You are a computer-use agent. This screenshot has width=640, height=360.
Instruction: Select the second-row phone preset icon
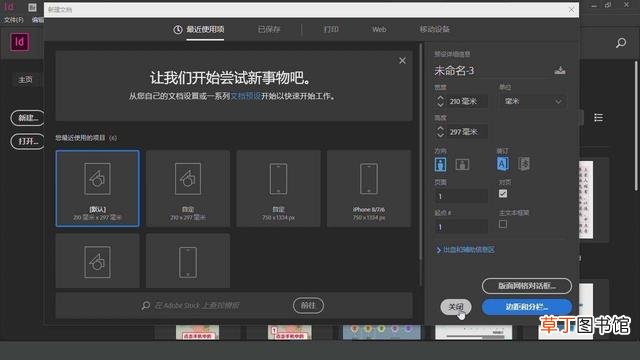188,262
